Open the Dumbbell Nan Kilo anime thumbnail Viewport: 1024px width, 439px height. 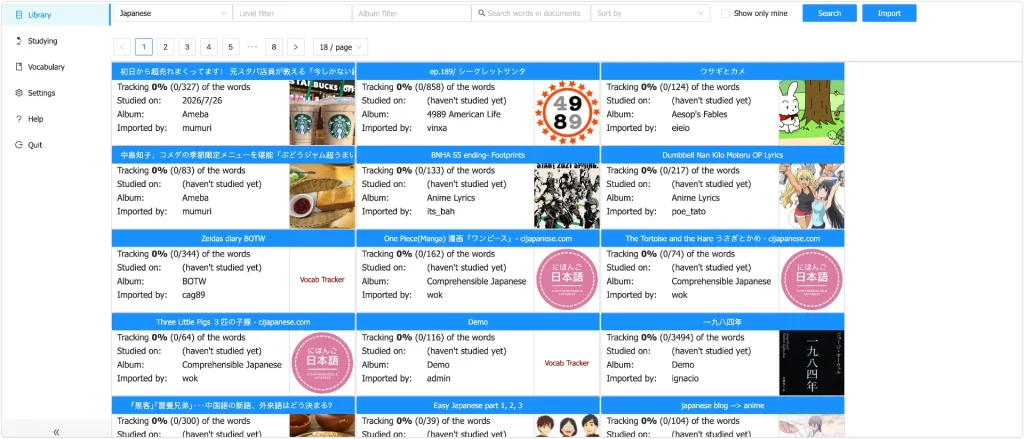point(811,196)
